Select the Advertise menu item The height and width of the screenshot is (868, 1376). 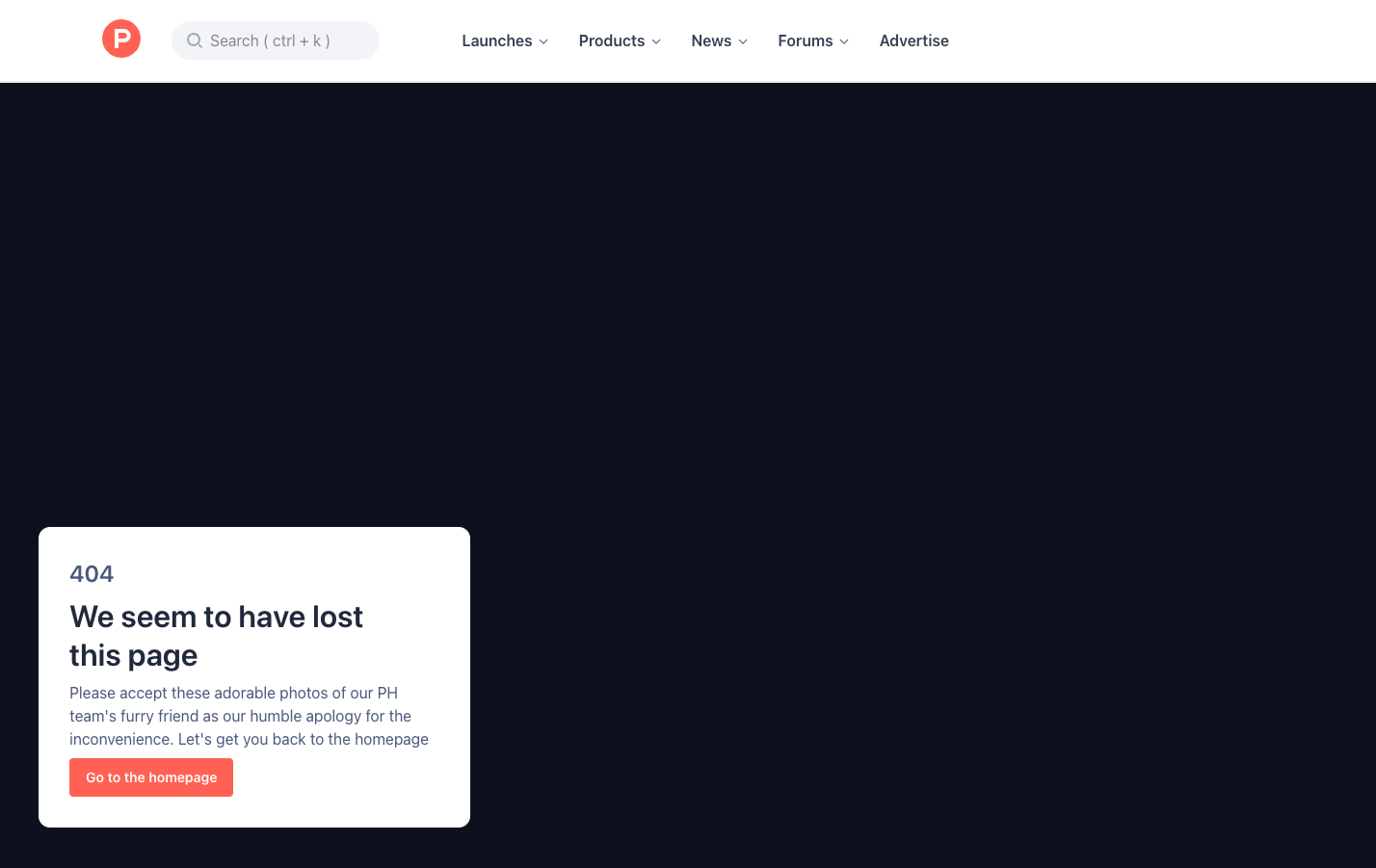tap(913, 40)
